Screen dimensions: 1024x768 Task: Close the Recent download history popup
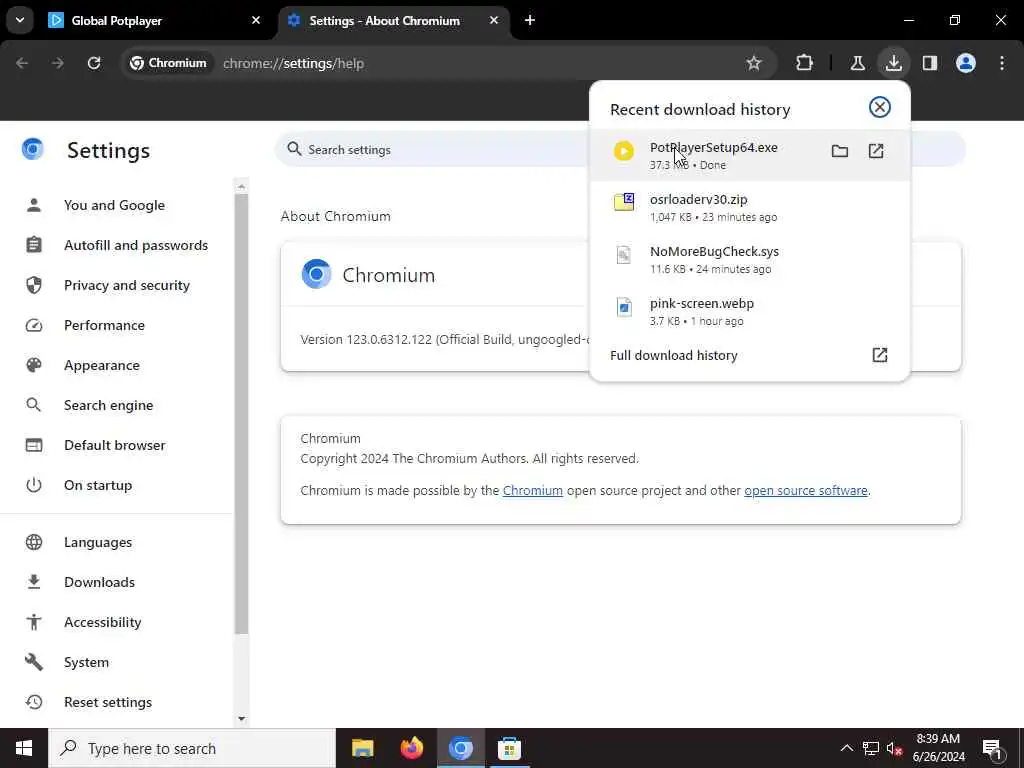click(x=880, y=107)
